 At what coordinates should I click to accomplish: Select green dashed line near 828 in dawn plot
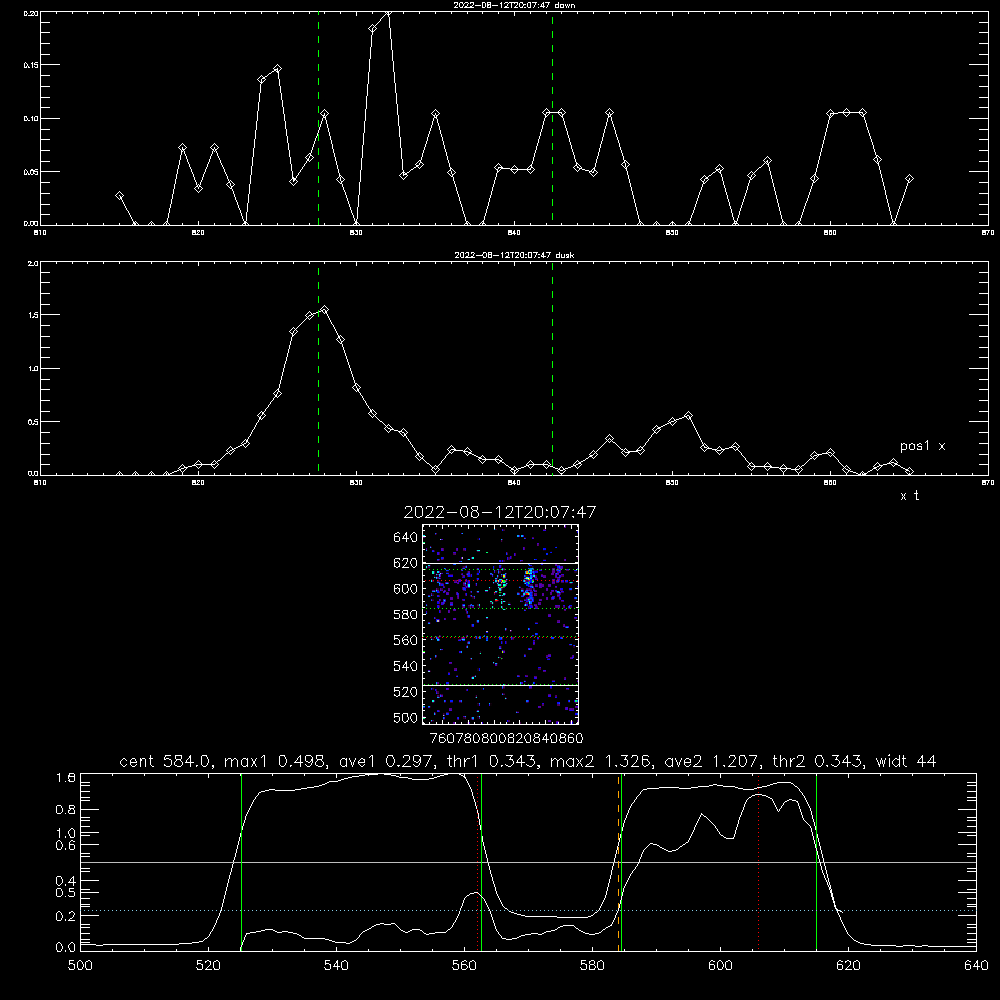[318, 118]
